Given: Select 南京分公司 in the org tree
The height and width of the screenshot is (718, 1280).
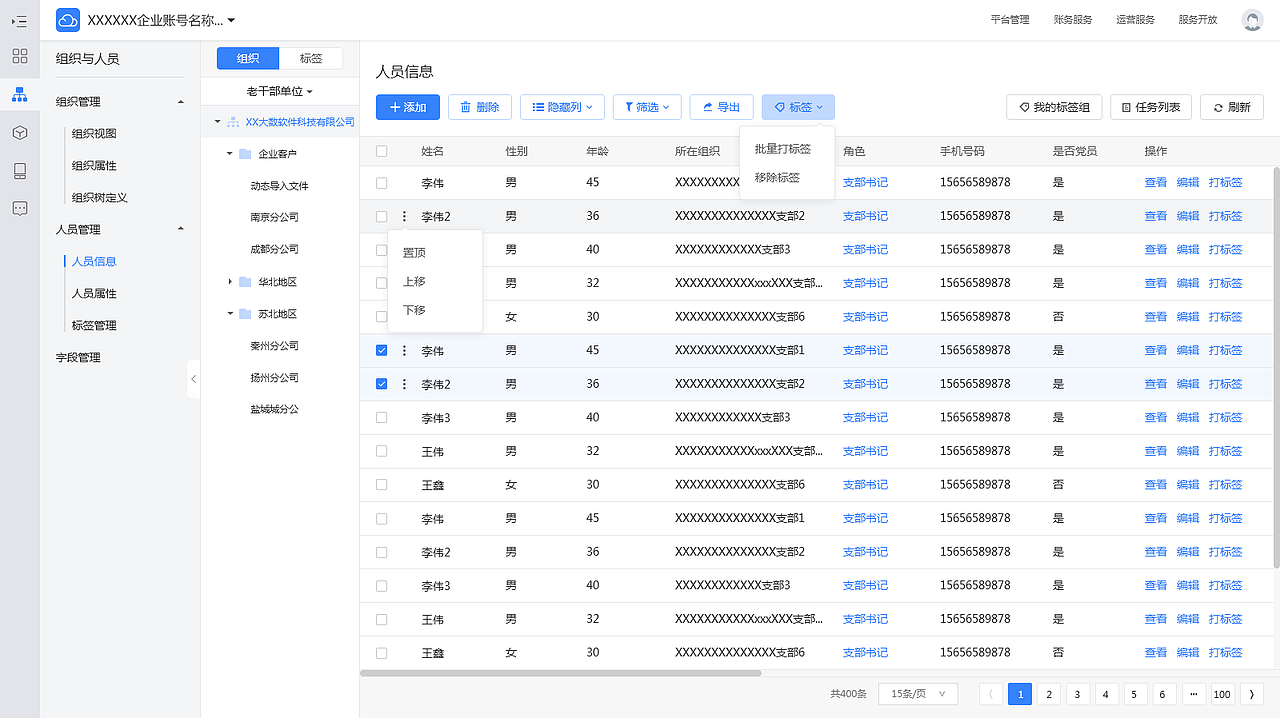Looking at the screenshot, I should [274, 217].
